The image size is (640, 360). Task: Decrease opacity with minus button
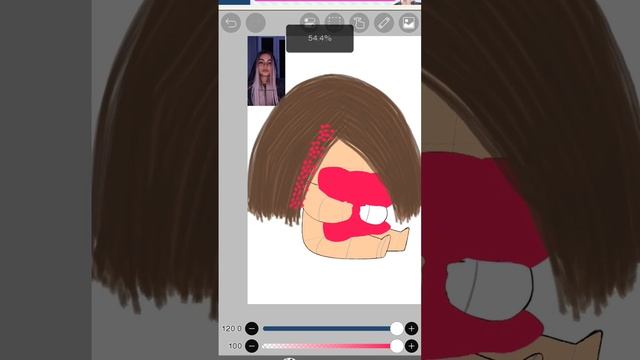252,346
